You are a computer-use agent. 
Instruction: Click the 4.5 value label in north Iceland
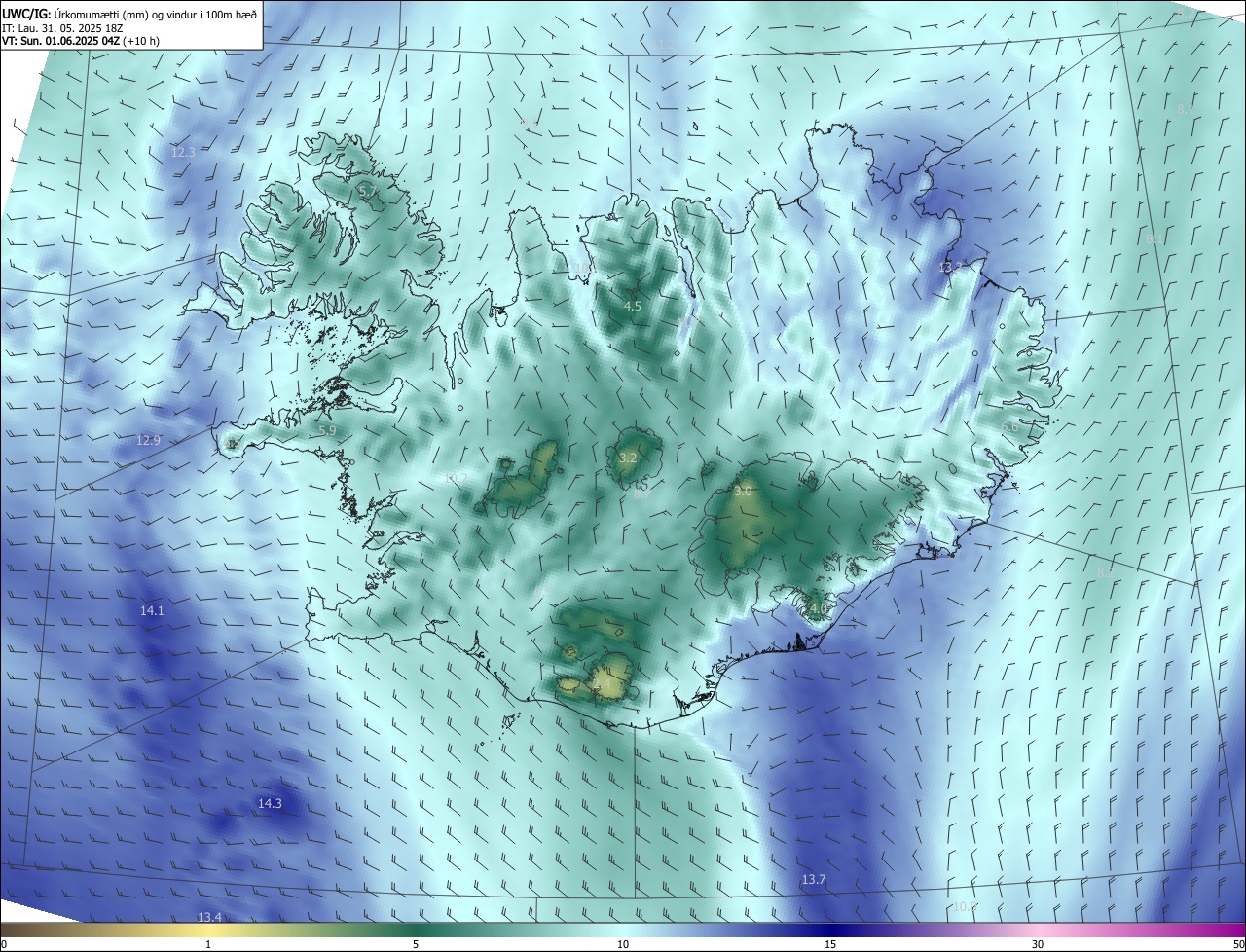click(633, 307)
